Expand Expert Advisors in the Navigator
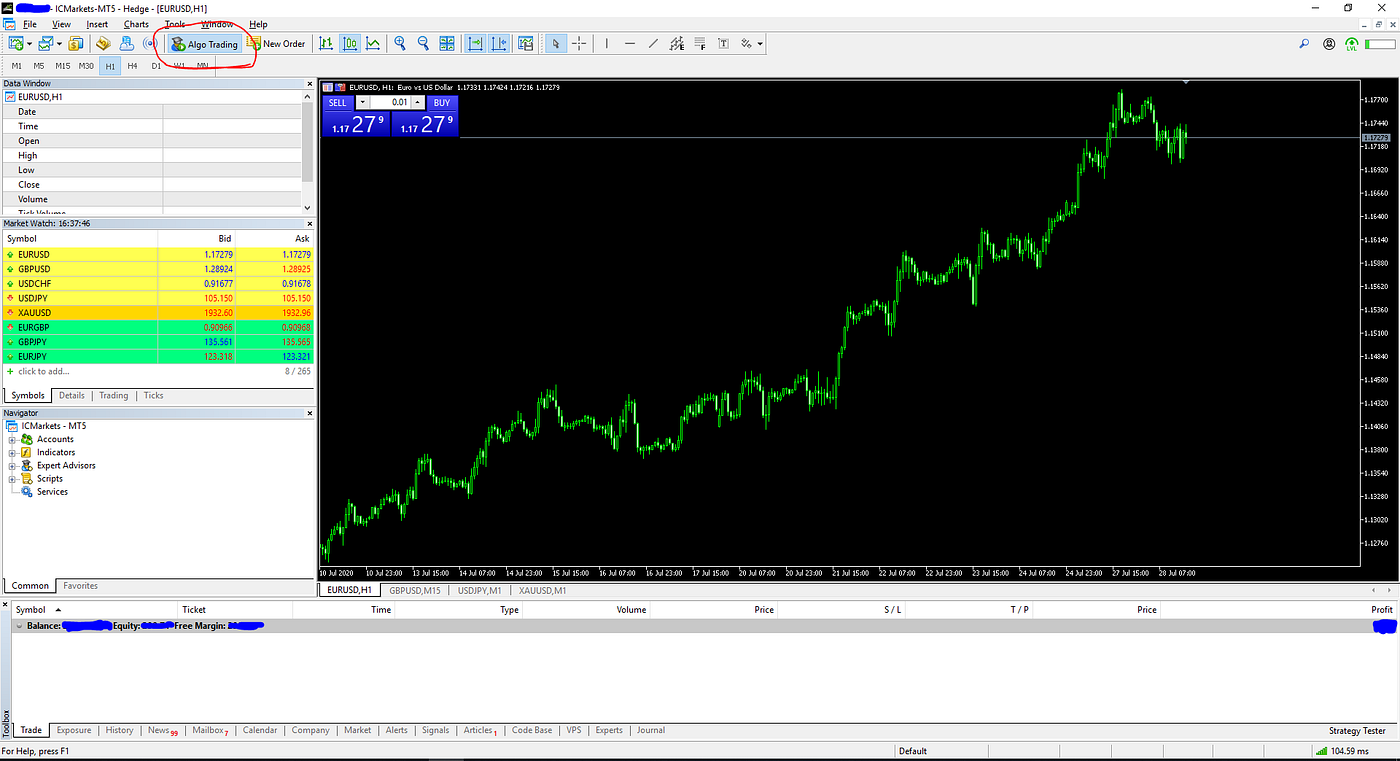 [x=10, y=465]
